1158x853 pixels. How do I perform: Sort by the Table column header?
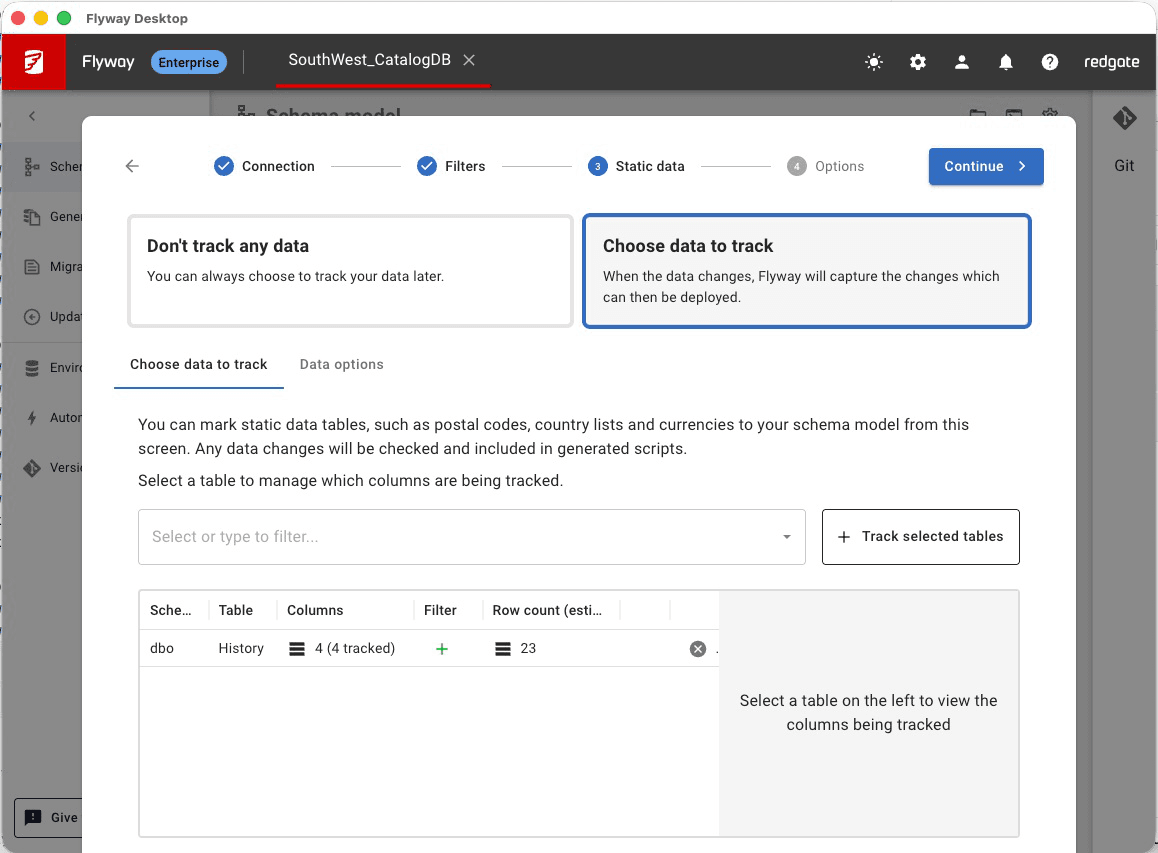pyautogui.click(x=236, y=610)
